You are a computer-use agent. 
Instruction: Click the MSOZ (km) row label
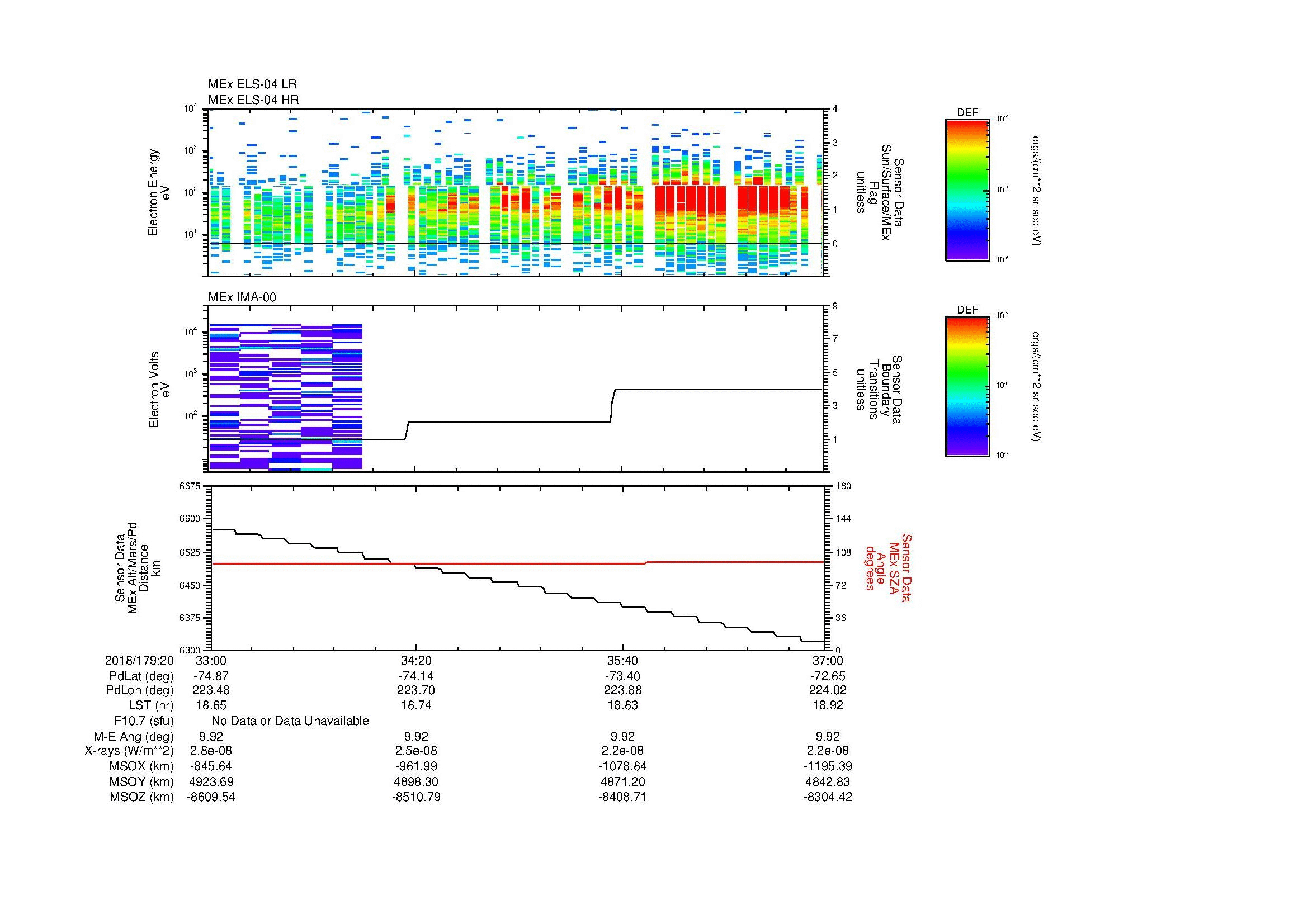pos(141,797)
